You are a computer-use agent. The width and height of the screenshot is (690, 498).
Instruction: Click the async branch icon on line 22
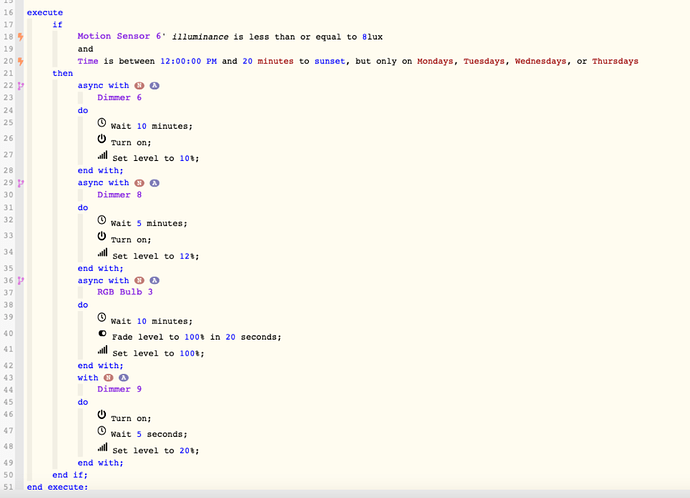click(21, 86)
